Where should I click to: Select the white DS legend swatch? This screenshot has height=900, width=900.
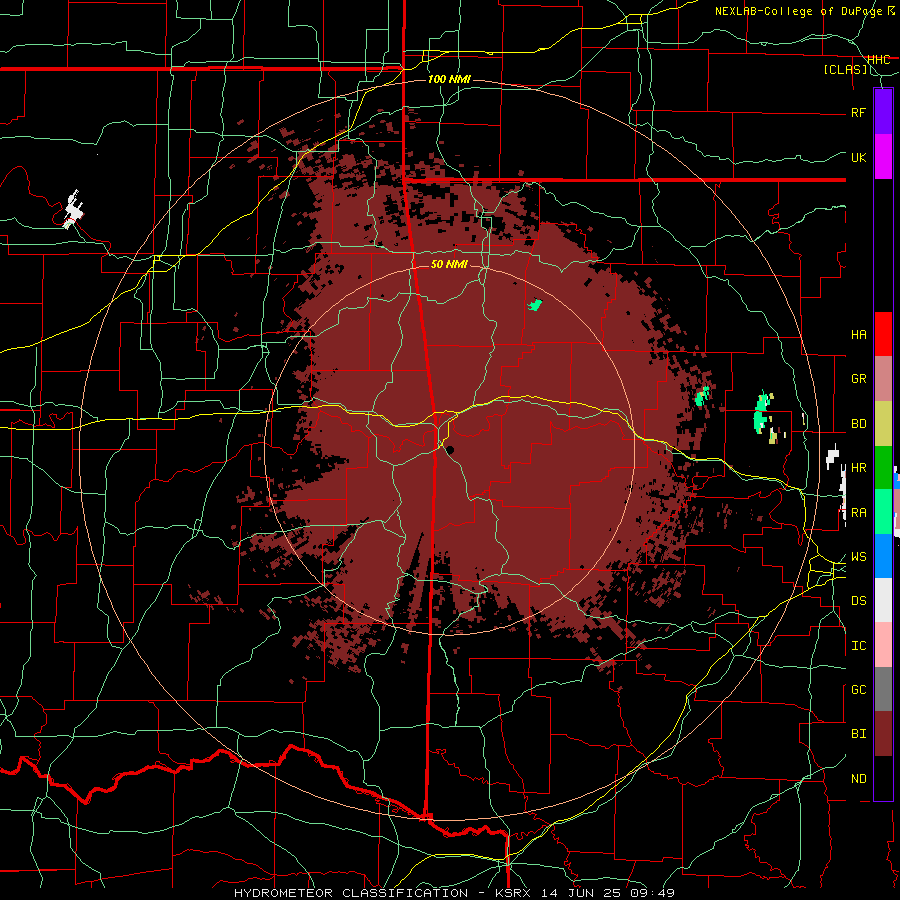(883, 600)
